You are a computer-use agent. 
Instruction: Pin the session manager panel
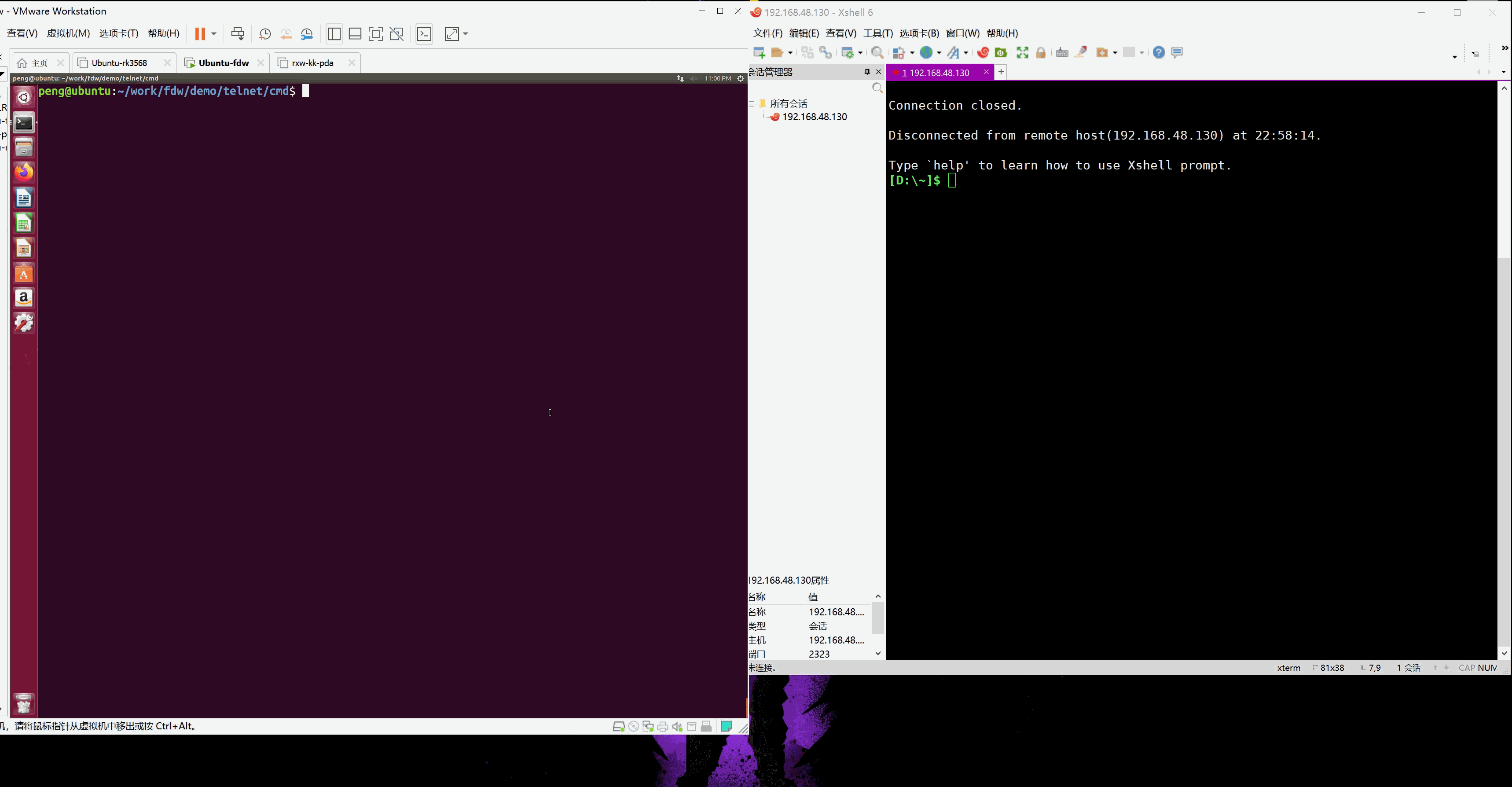[x=867, y=72]
